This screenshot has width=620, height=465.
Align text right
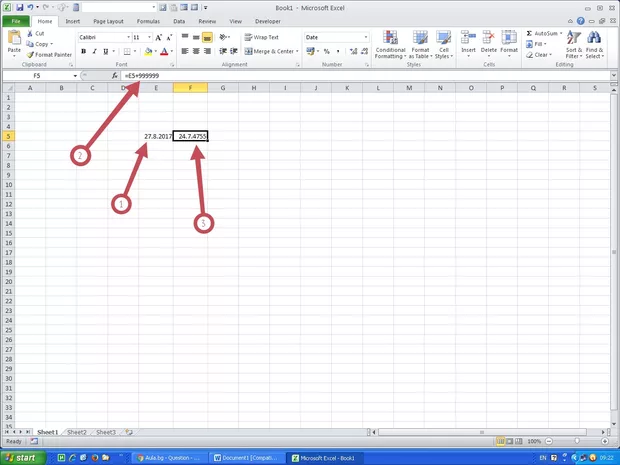[207, 51]
